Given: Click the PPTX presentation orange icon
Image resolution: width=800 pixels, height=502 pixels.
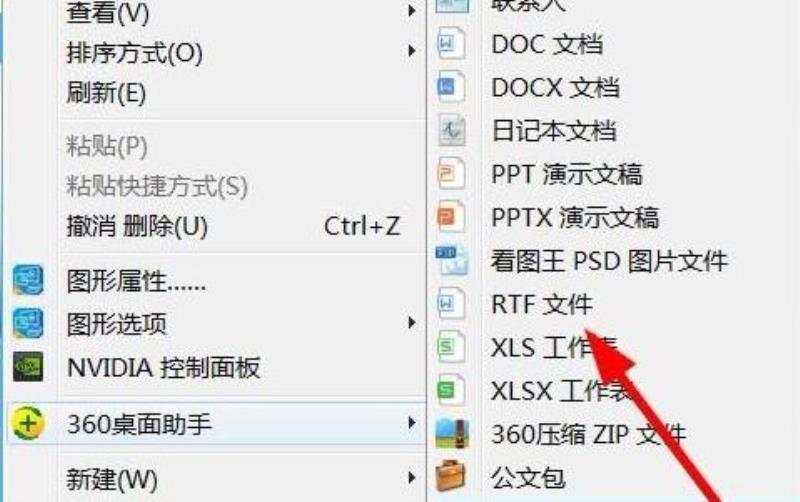Looking at the screenshot, I should point(451,217).
